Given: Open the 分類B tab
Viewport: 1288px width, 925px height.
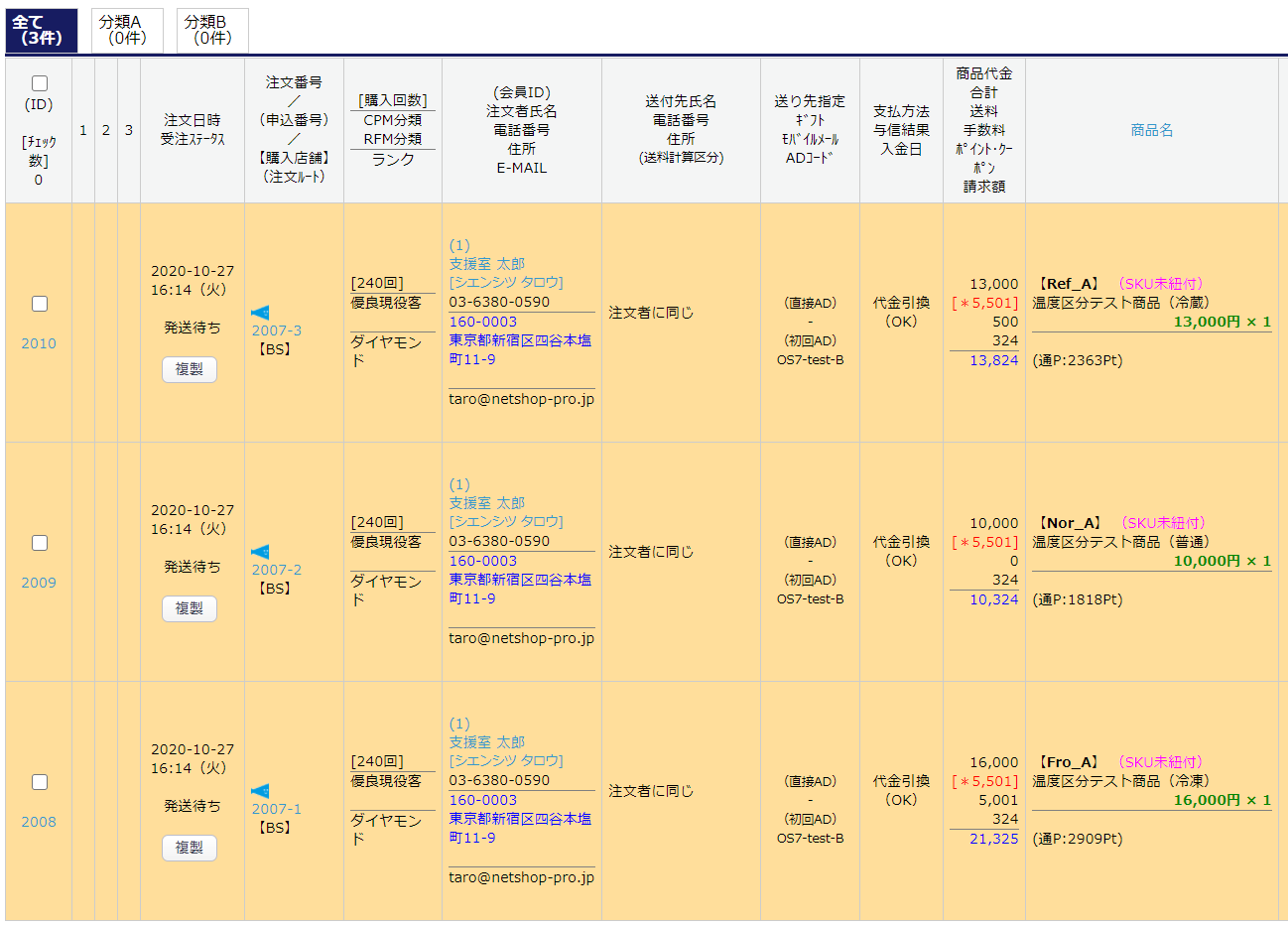Looking at the screenshot, I should coord(212,30).
